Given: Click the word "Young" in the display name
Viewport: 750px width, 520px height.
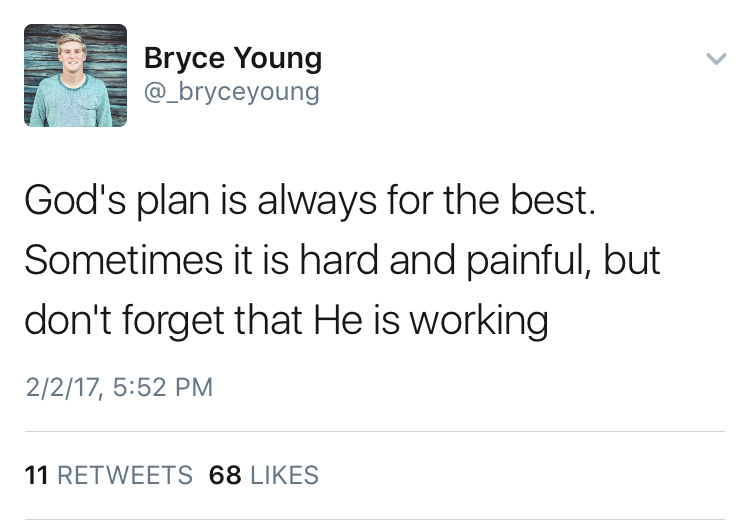Looking at the screenshot, I should [x=278, y=59].
